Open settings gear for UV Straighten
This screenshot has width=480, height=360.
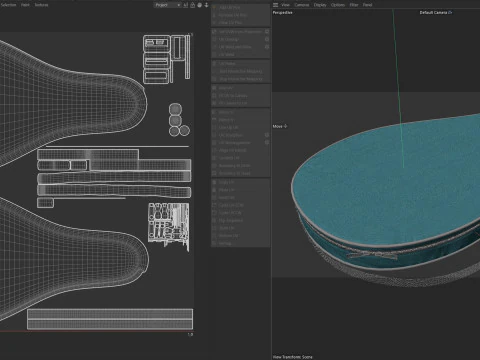(267, 135)
